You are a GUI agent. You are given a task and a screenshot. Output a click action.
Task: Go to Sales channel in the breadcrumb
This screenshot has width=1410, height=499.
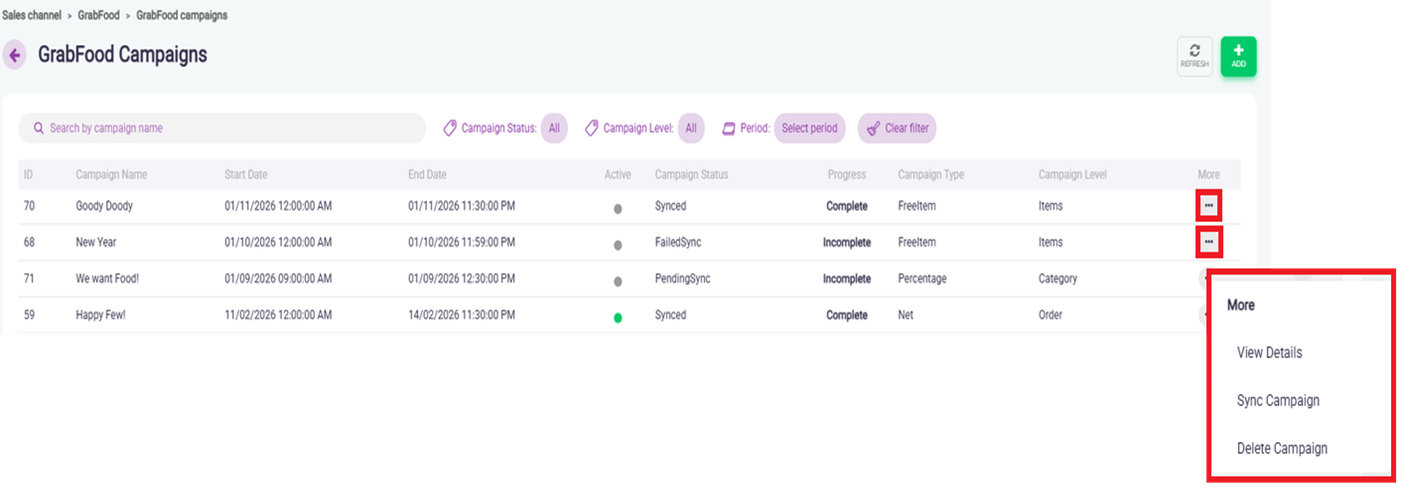coord(34,16)
